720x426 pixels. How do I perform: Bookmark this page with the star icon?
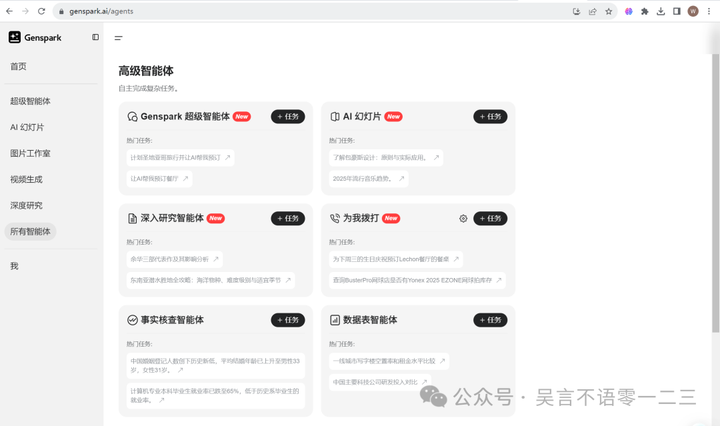tap(608, 11)
